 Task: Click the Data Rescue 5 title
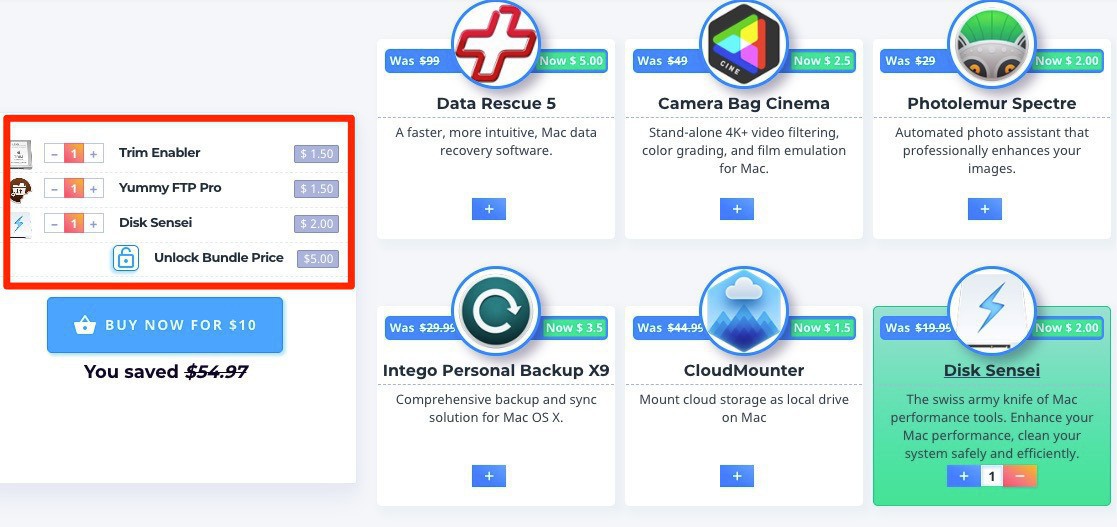(496, 103)
